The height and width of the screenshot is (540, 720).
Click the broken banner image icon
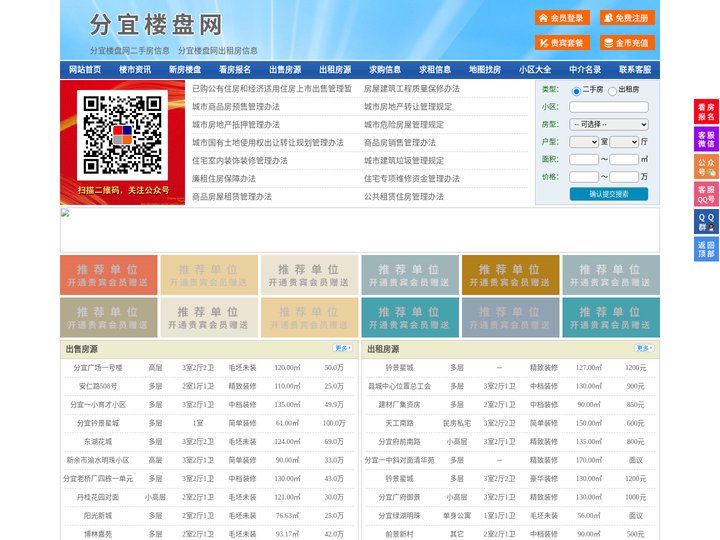click(x=65, y=213)
